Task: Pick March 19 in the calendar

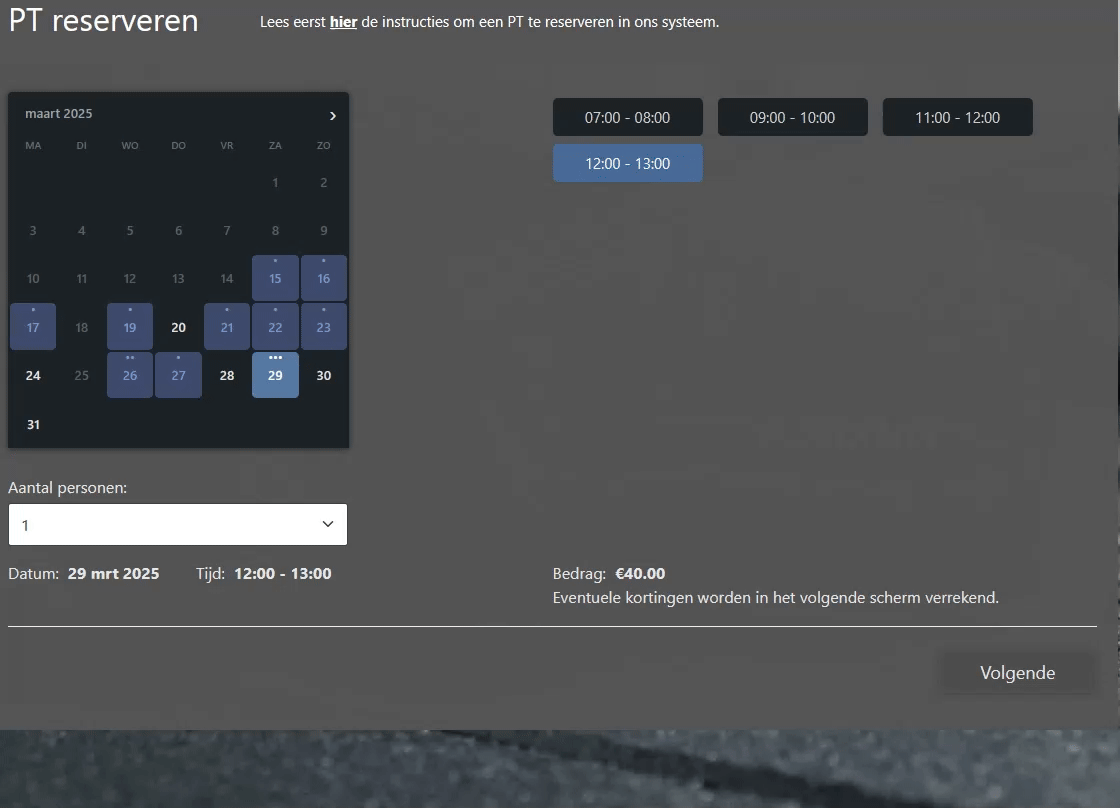Action: click(x=130, y=327)
